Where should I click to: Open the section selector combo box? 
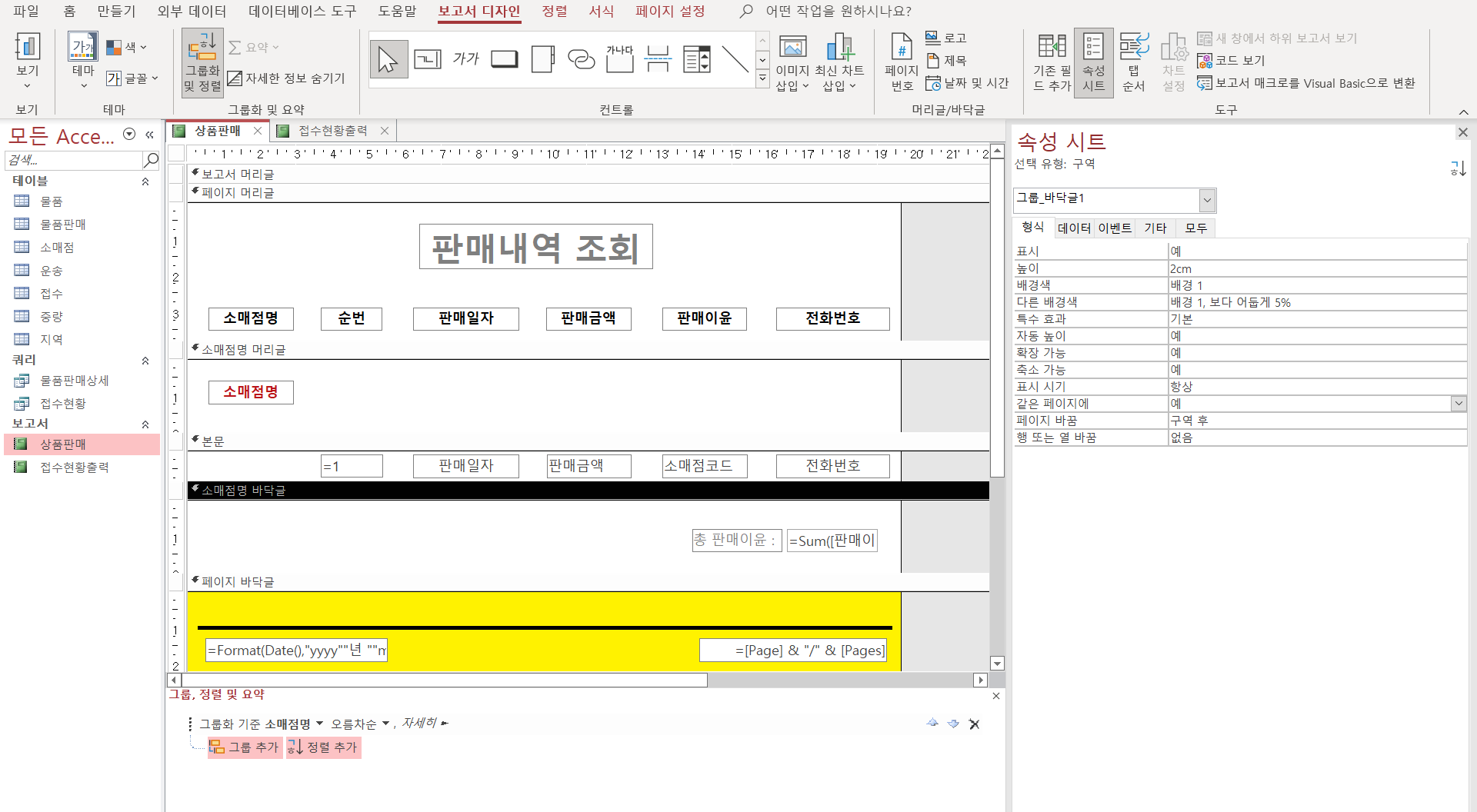(1207, 200)
